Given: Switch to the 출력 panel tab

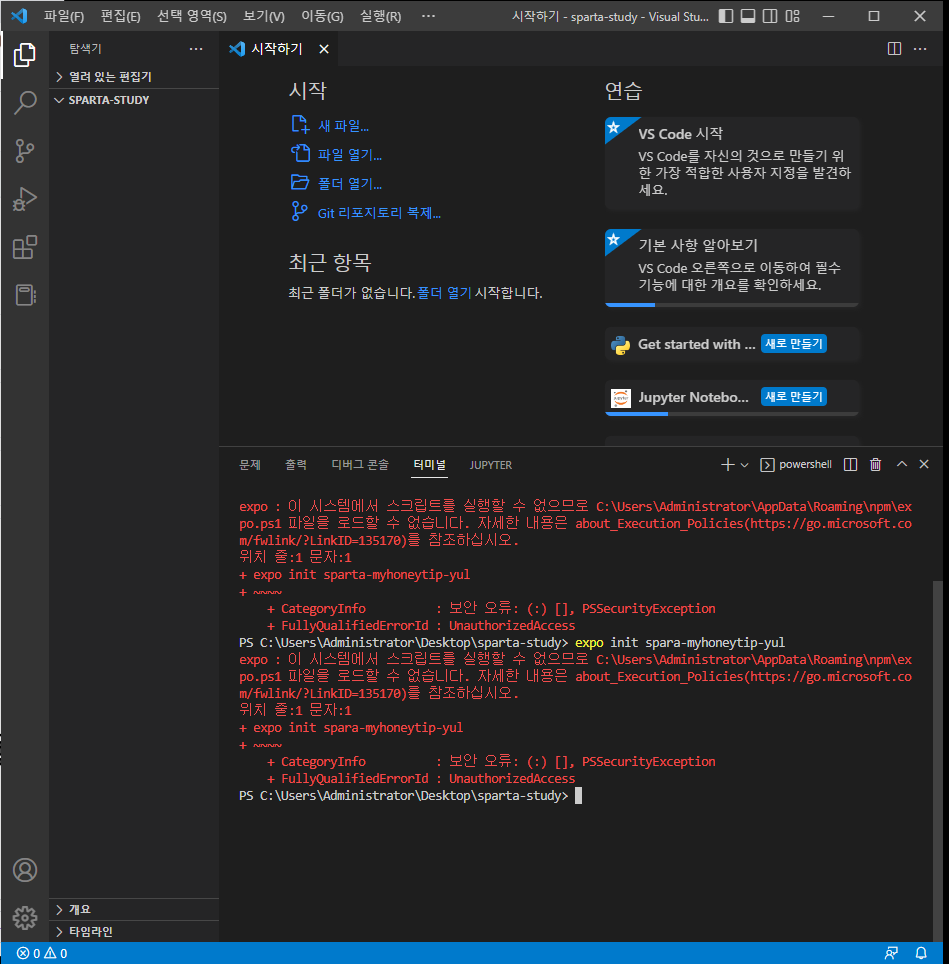Looking at the screenshot, I should [296, 465].
